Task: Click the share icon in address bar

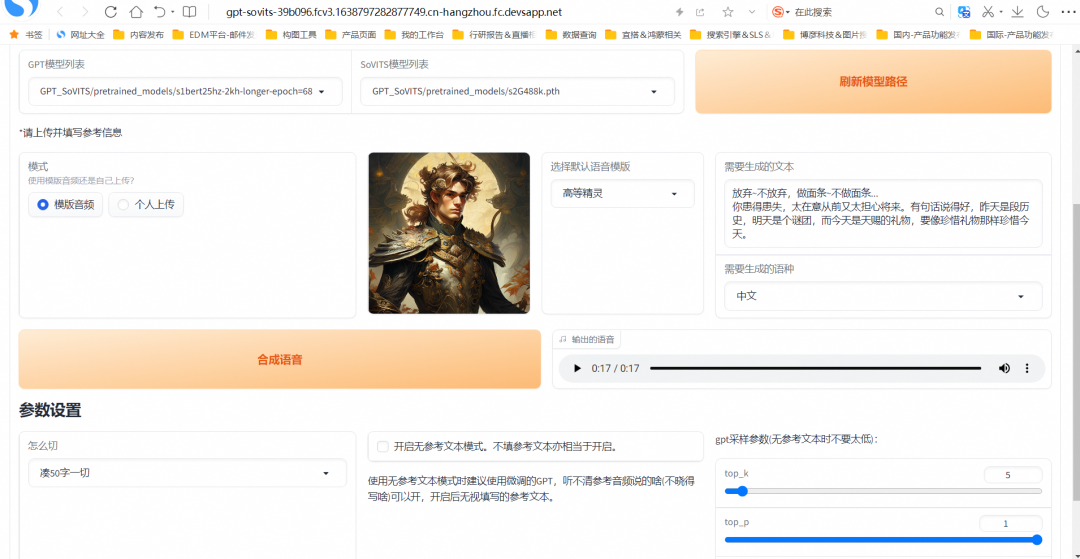Action: [x=700, y=12]
